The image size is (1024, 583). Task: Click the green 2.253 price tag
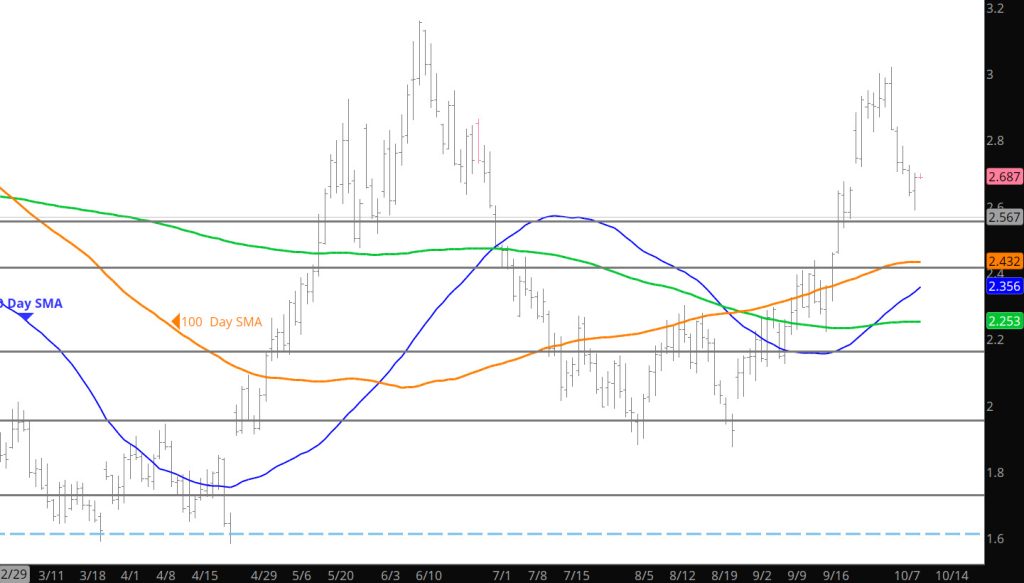click(1003, 321)
